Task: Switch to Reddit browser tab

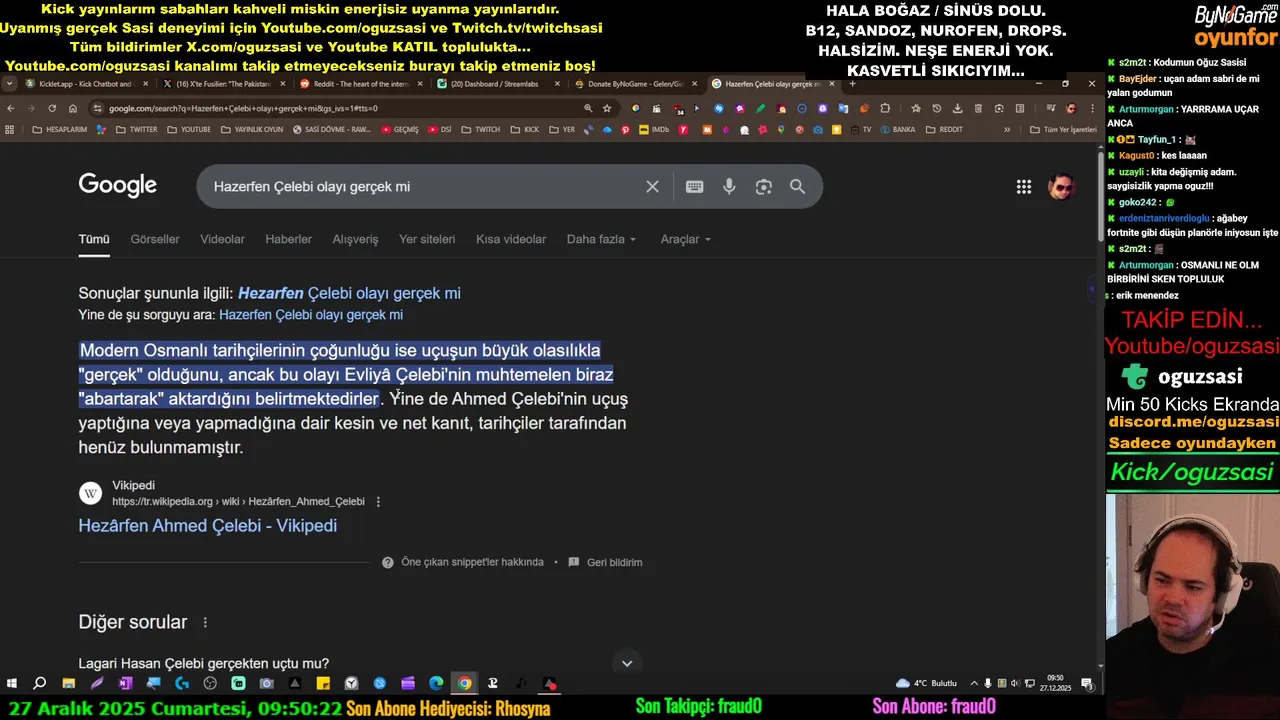Action: (360, 84)
